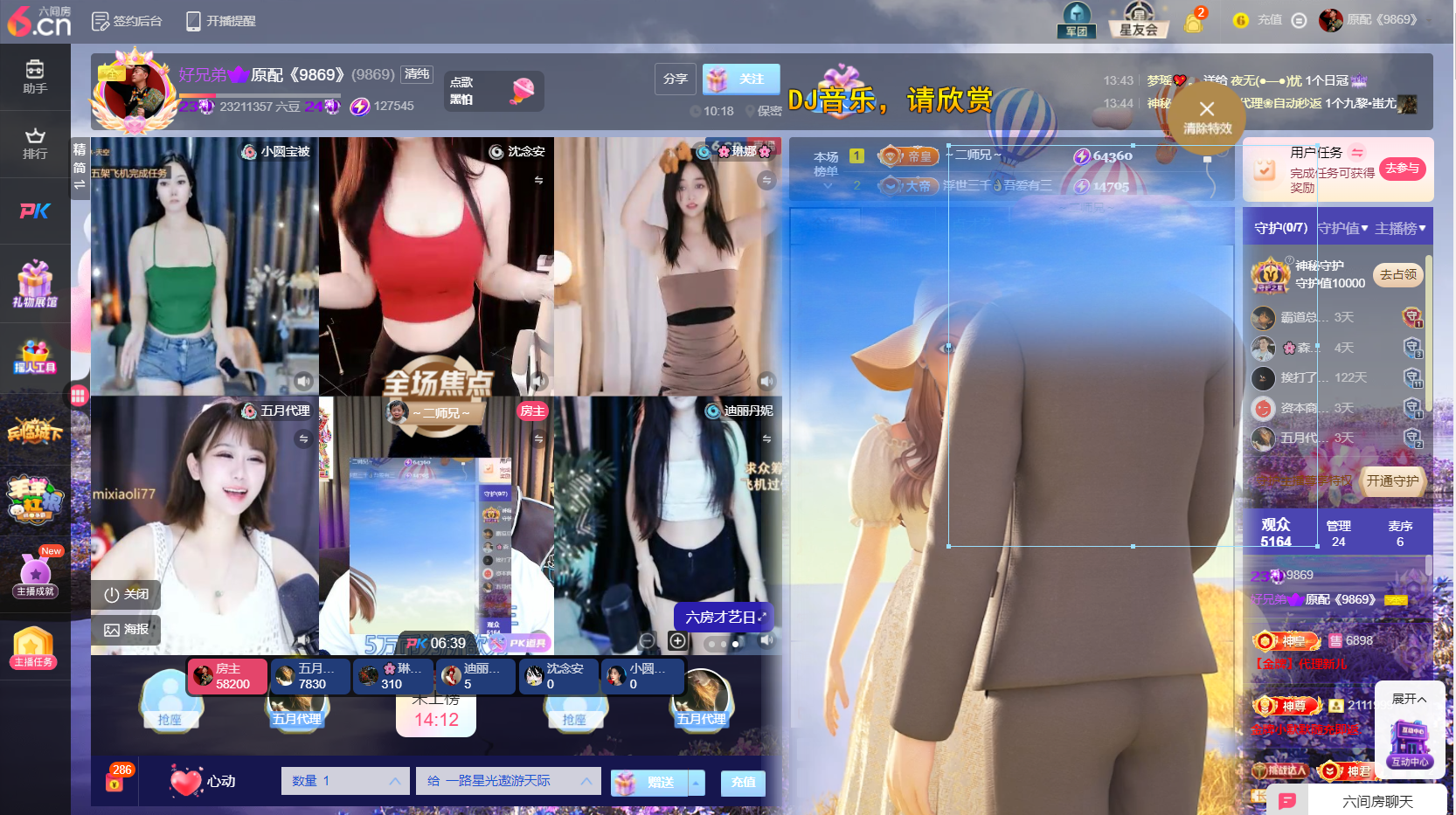Click the 清除特效 clear effects button

click(x=1207, y=117)
